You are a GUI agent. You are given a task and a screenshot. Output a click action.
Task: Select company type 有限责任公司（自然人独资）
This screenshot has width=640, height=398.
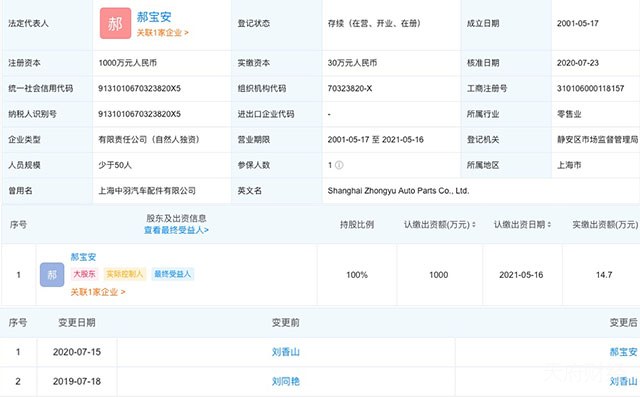coord(149,139)
